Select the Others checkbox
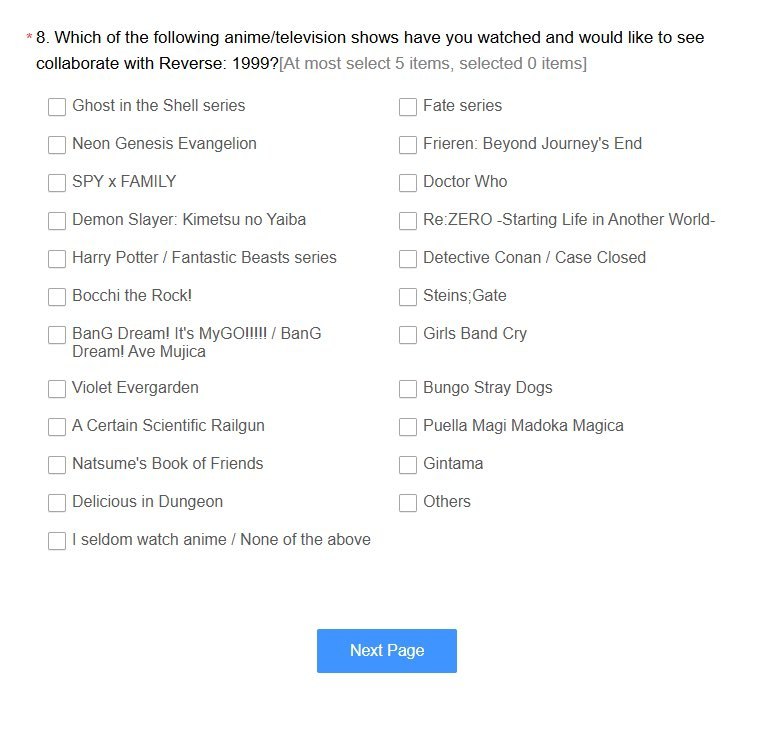The image size is (771, 747). (x=408, y=503)
